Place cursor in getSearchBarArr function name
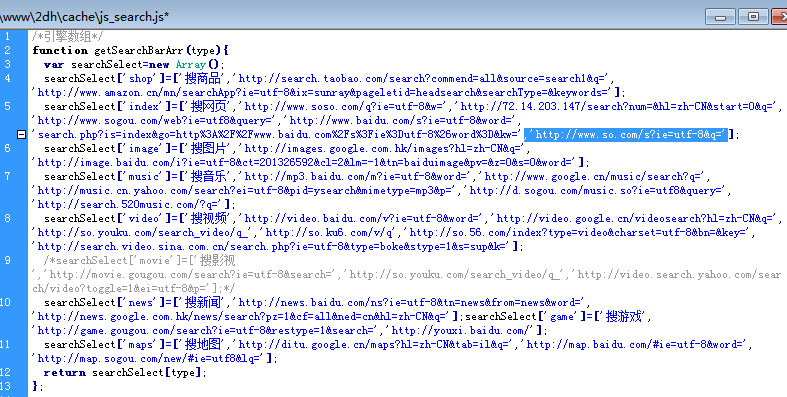Image resolution: width=787 pixels, height=397 pixels. (x=139, y=50)
